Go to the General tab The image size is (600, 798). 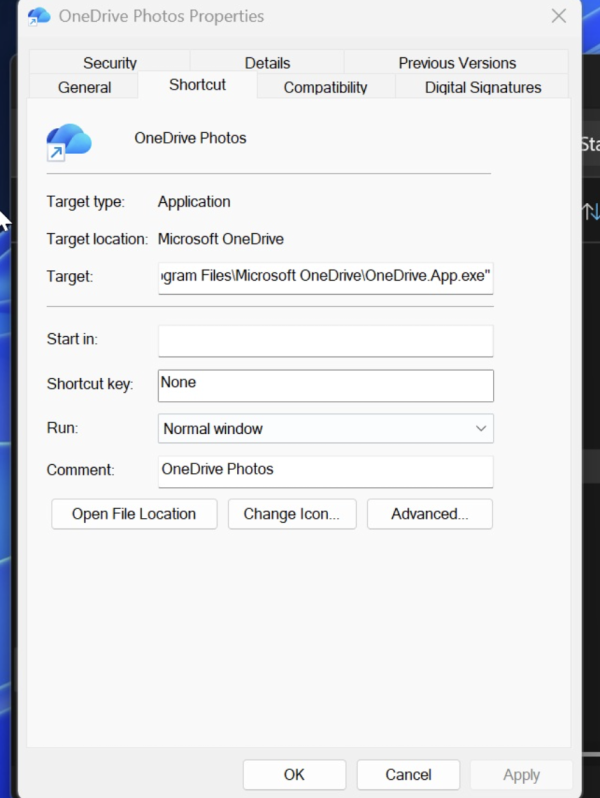click(x=84, y=87)
